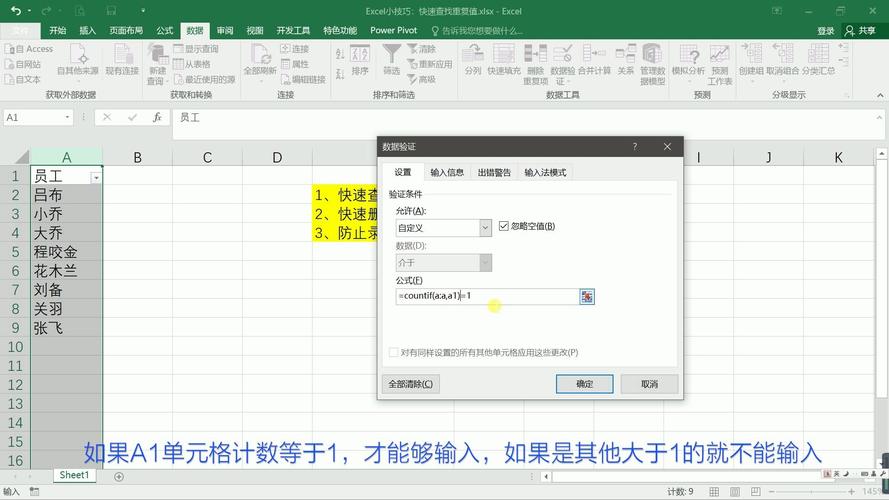Screen dimensions: 889x500
Task: Click the sort descending Z-A icon
Action: (340, 74)
